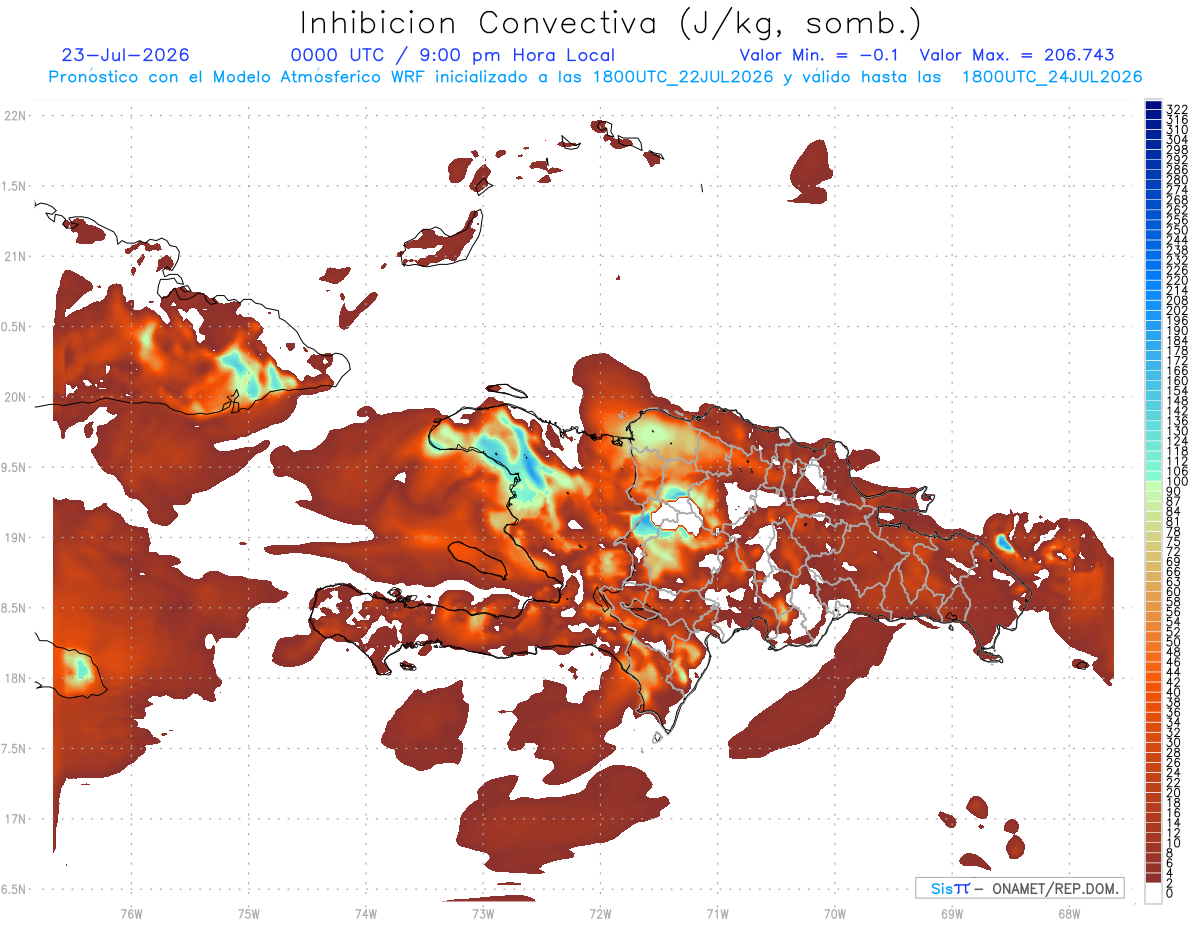Click the '75W' longitude label
This screenshot has height=927, width=1200.
pos(249,913)
